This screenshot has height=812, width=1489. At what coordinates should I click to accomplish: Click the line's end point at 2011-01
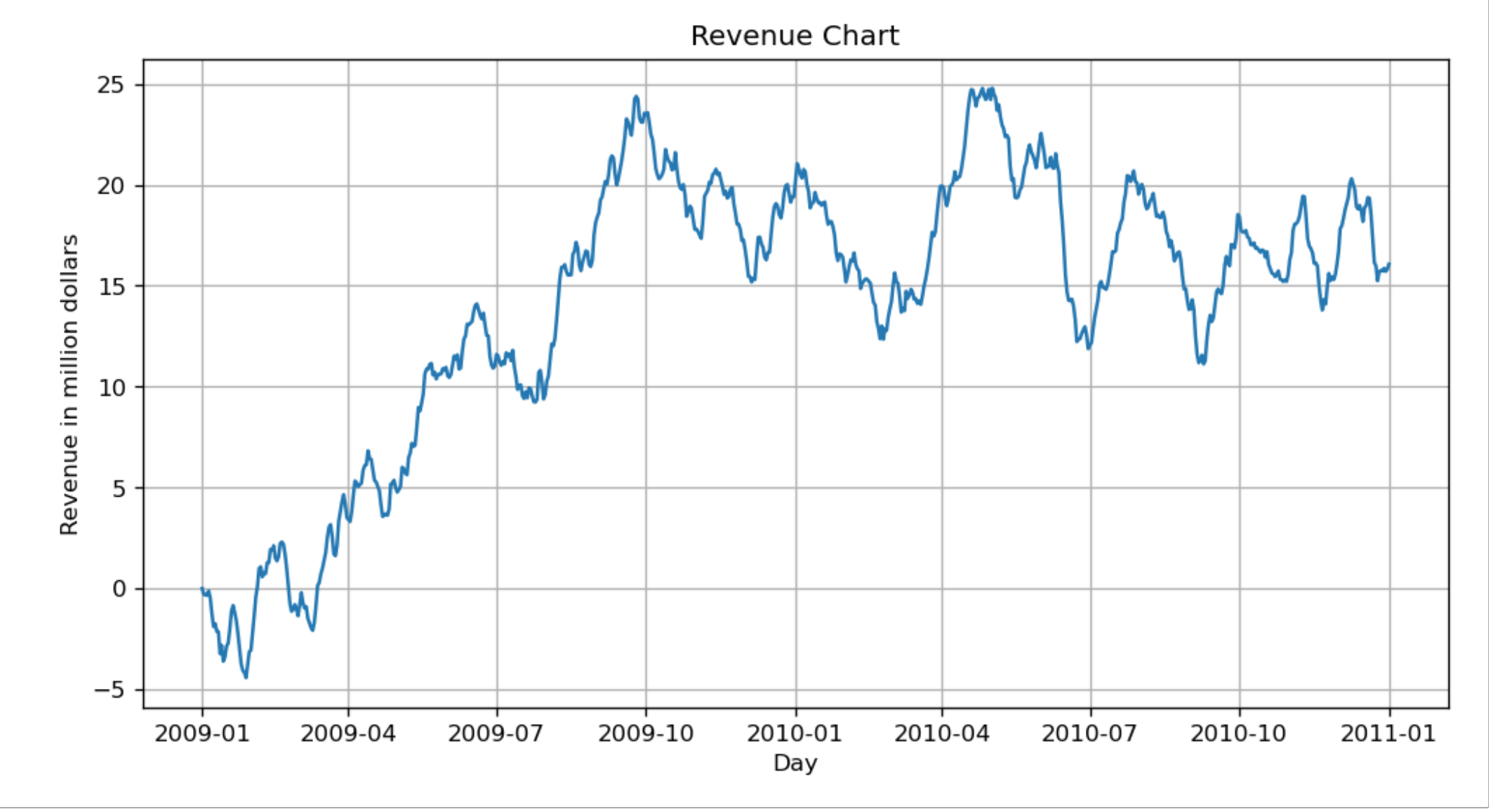tap(1389, 264)
